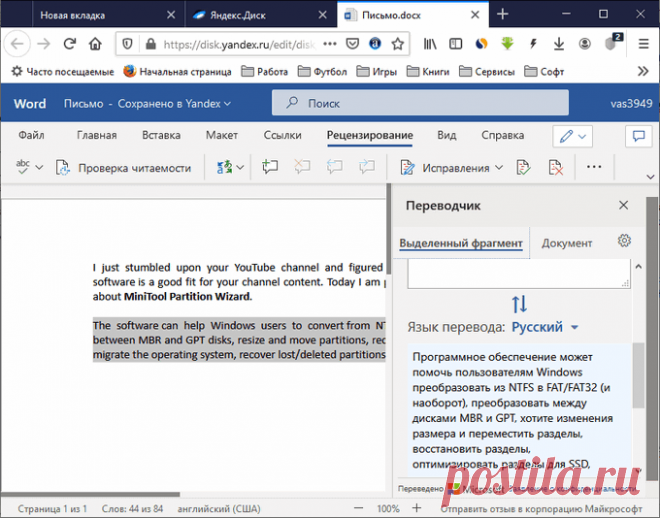Open the Файл menu tab
The height and width of the screenshot is (518, 660).
[31, 135]
